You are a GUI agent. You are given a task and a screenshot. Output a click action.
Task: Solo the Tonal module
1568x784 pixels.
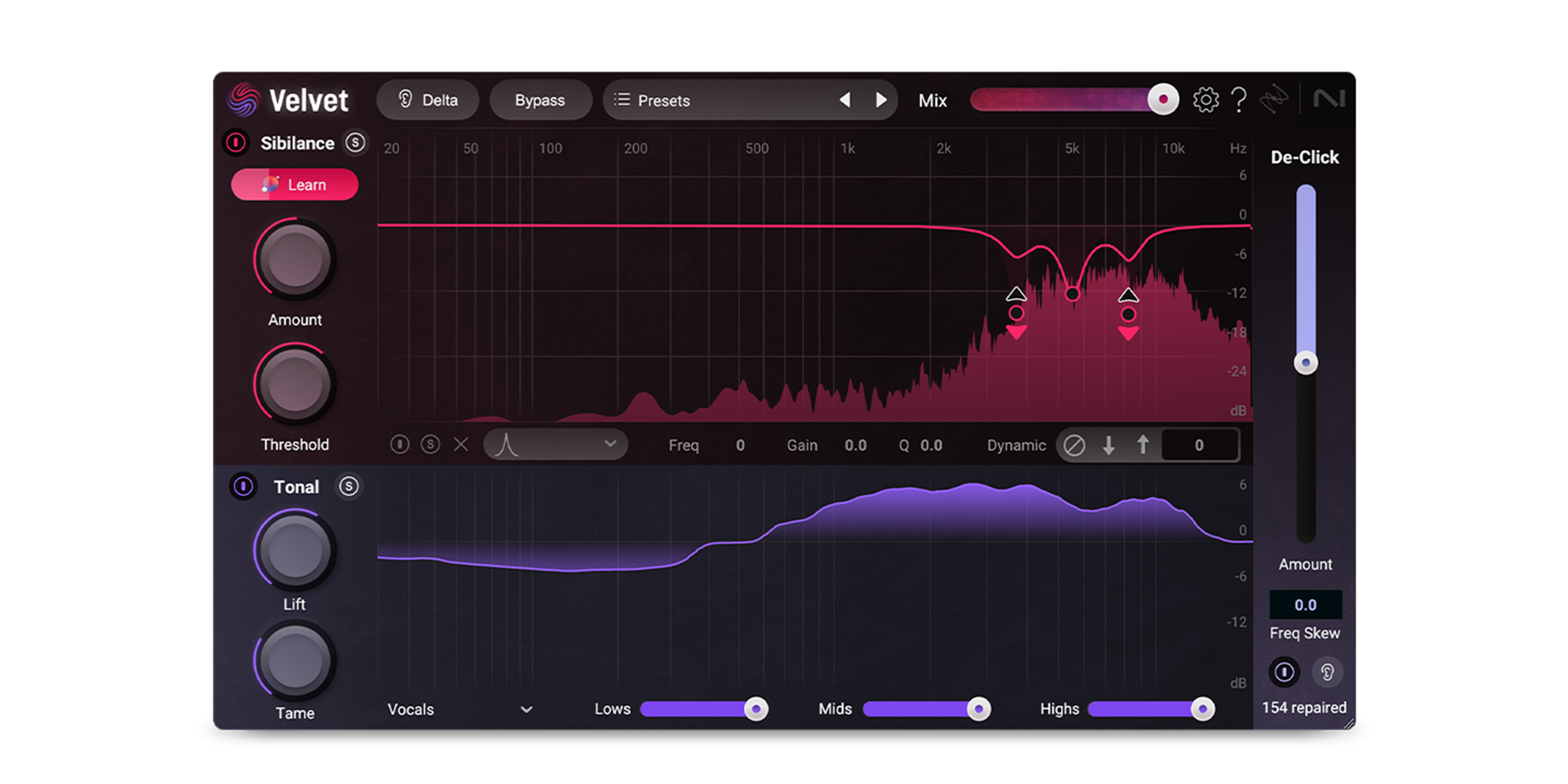coord(349,486)
